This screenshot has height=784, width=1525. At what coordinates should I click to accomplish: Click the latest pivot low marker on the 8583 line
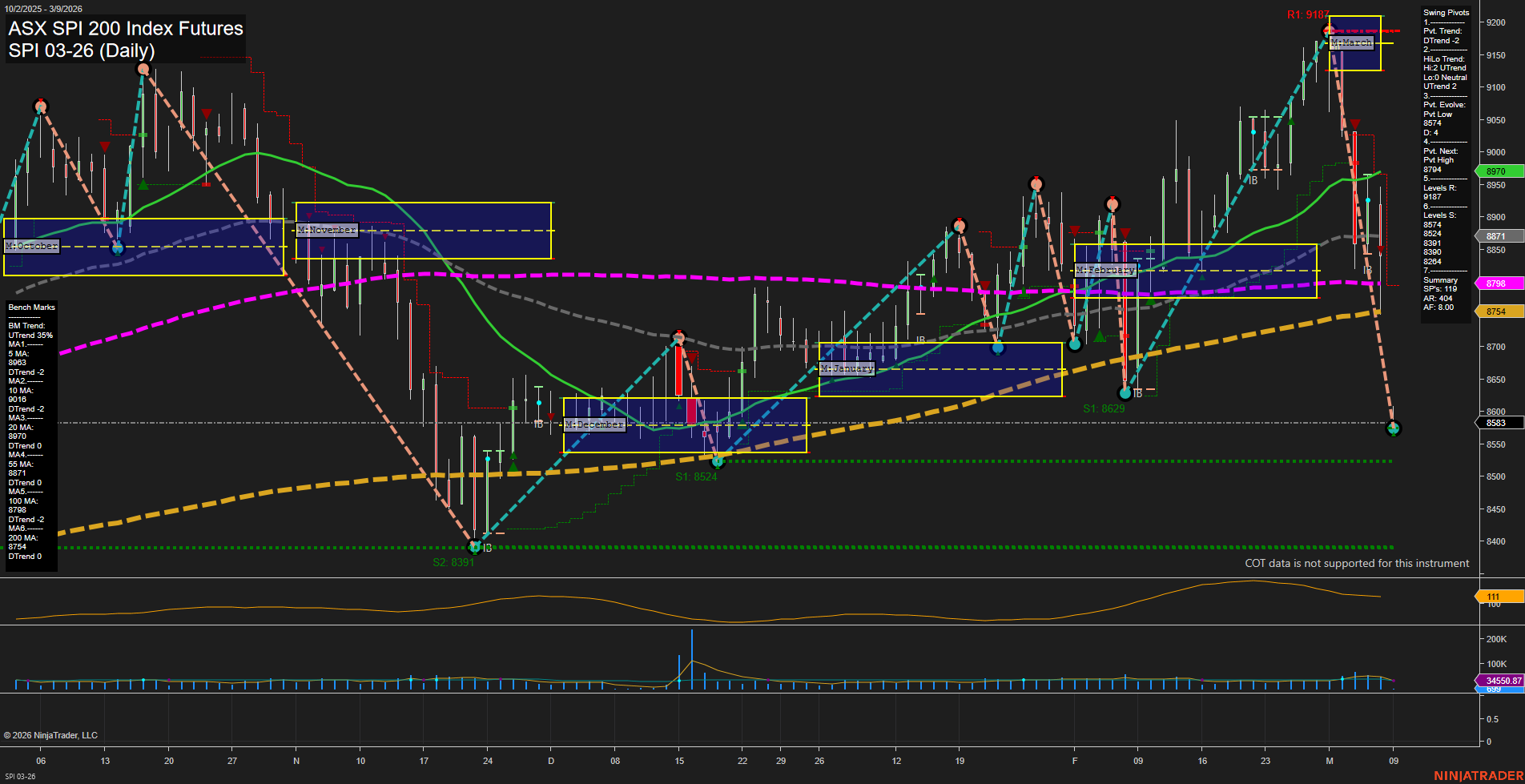click(x=1393, y=428)
